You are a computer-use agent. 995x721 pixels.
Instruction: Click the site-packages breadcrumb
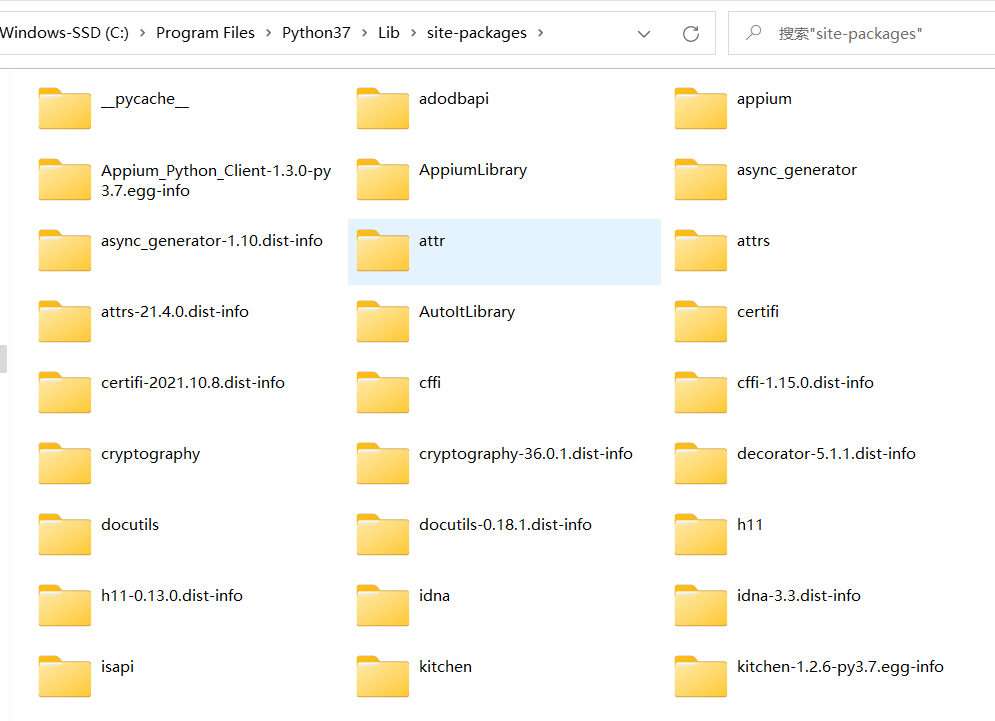477,33
